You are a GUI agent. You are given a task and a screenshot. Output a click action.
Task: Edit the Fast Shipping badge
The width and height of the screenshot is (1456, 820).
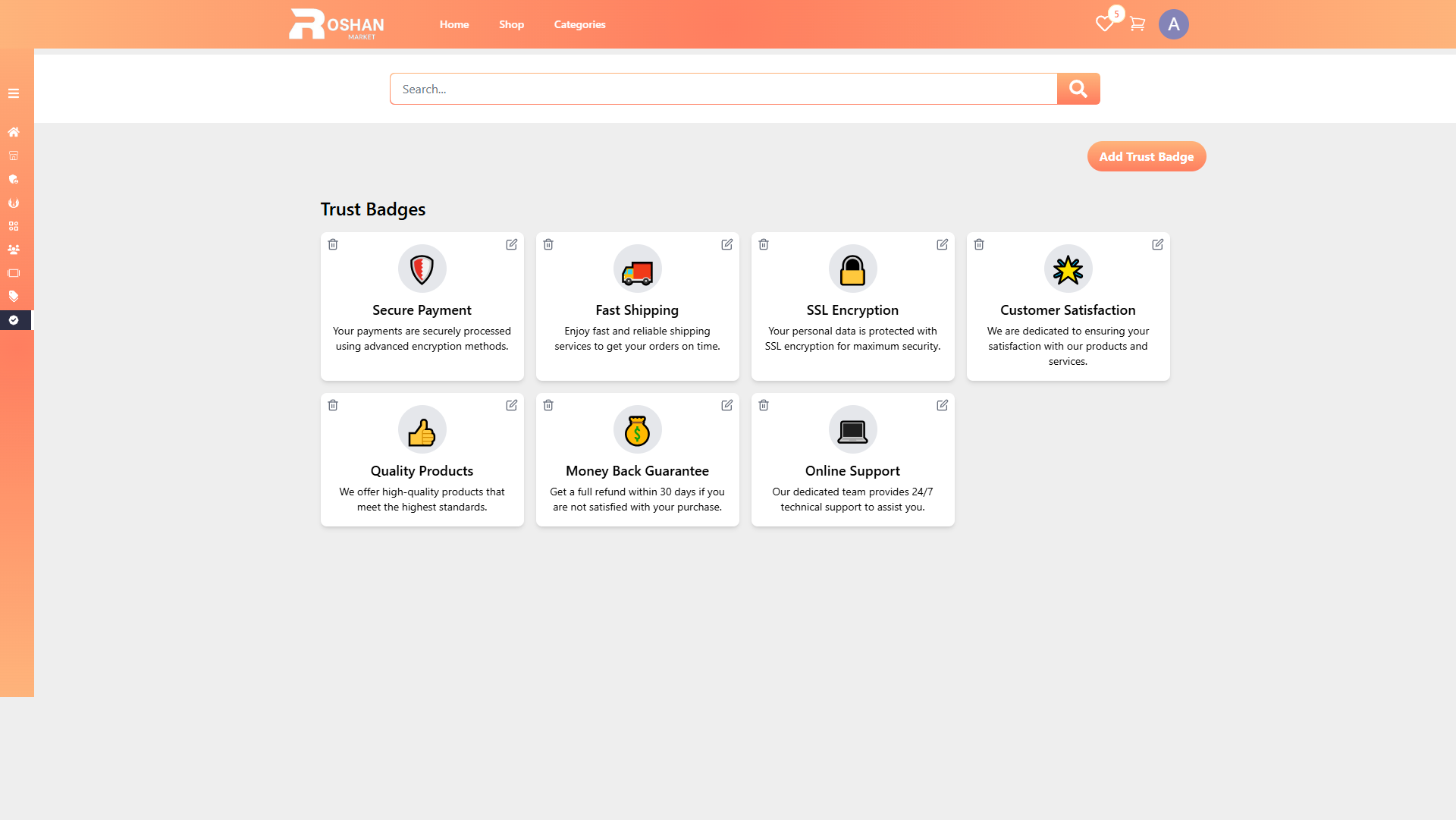[726, 244]
